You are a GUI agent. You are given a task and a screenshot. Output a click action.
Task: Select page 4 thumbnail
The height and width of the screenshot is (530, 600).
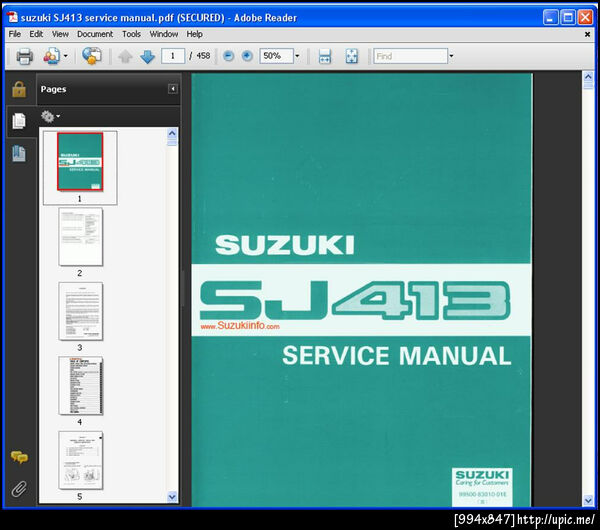click(x=80, y=386)
